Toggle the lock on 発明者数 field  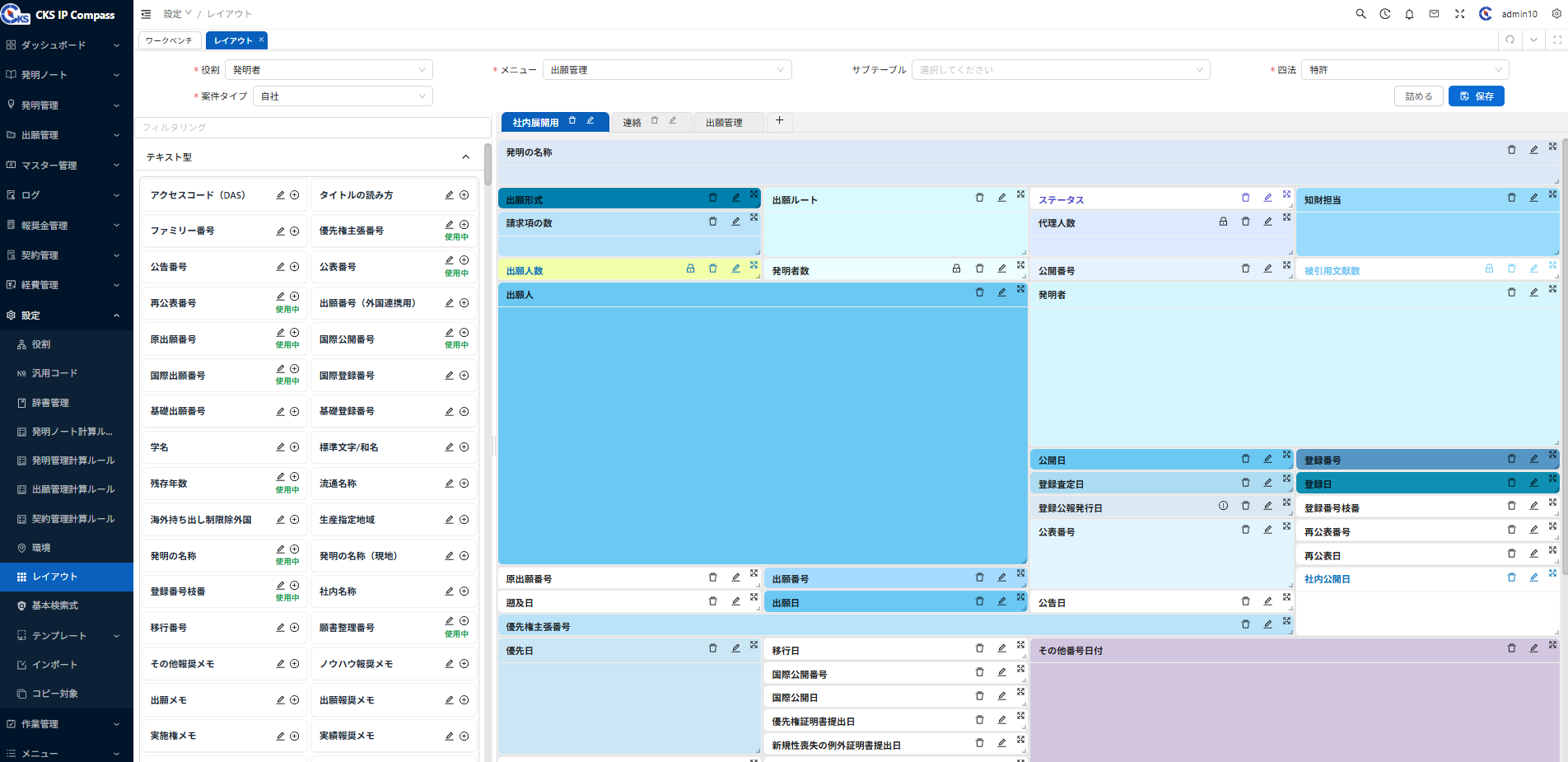point(956,269)
